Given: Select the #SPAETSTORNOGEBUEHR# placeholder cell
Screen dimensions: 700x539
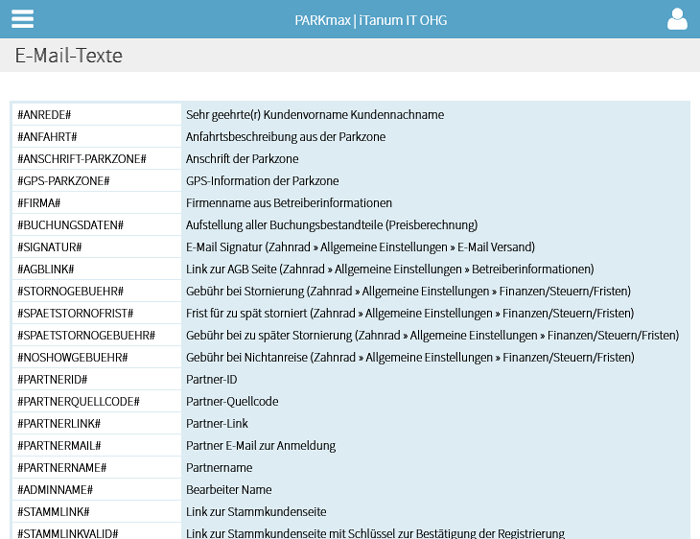Looking at the screenshot, I should pyautogui.click(x=96, y=335).
